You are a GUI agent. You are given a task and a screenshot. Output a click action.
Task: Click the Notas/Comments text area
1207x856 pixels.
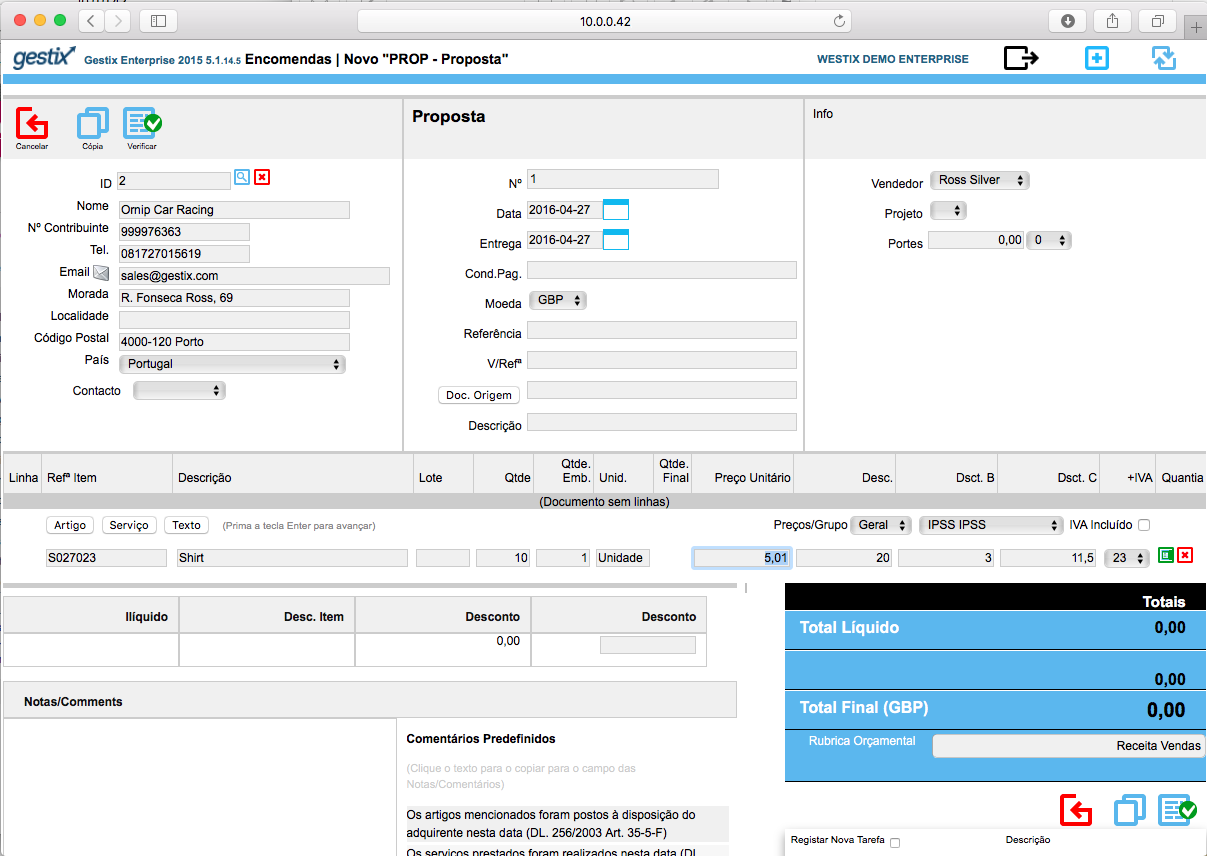(x=200, y=787)
